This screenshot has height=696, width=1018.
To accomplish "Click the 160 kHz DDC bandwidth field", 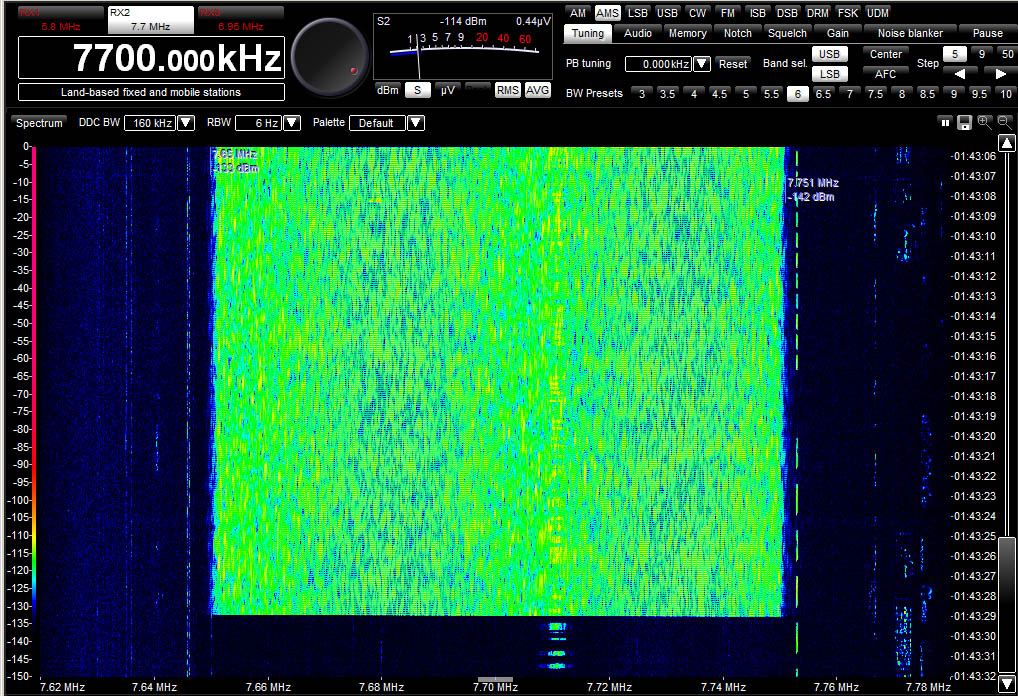I will tap(151, 123).
